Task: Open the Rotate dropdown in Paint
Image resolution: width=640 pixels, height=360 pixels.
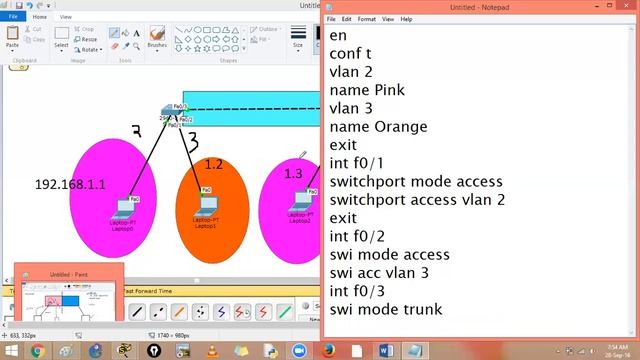Action: 88,50
